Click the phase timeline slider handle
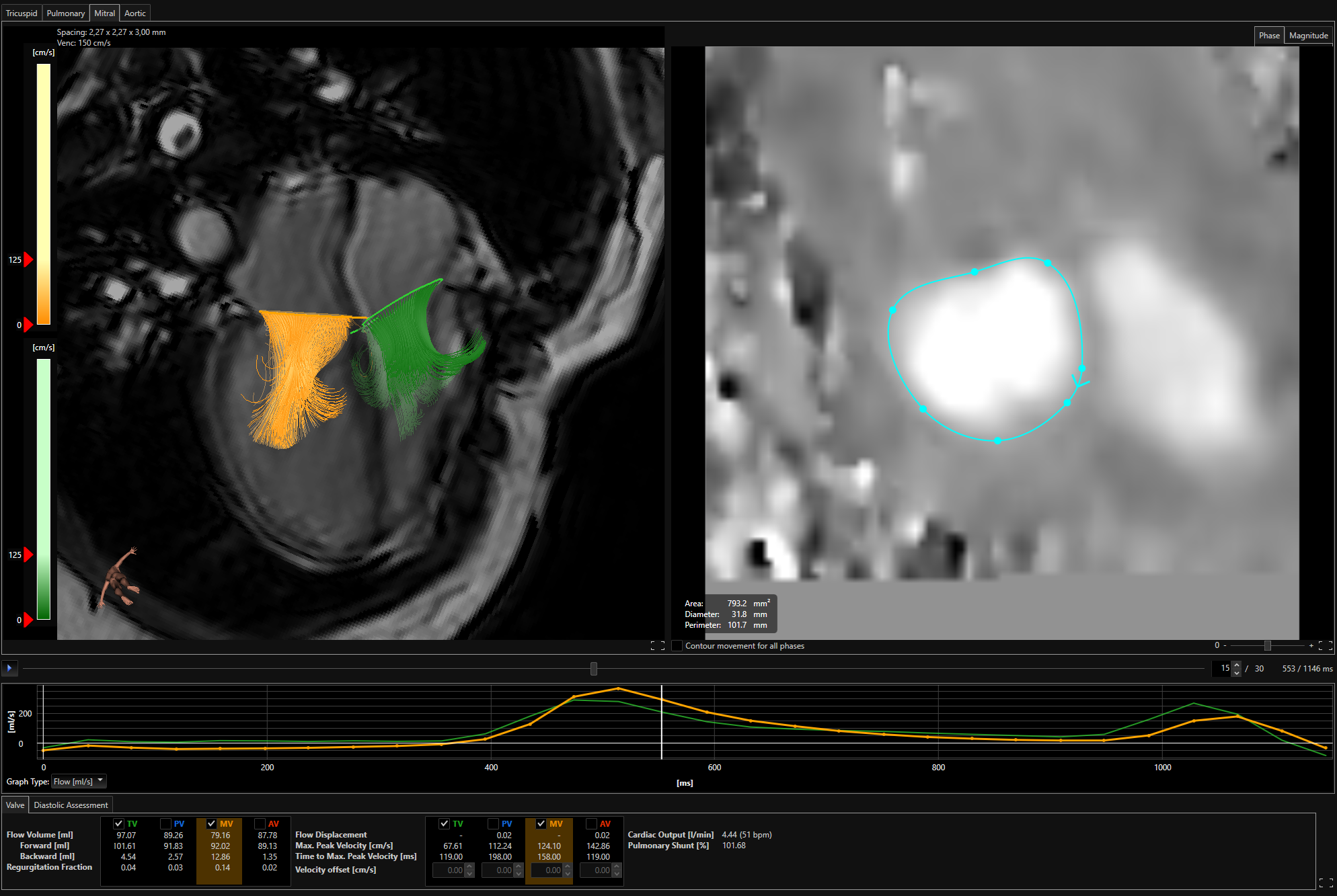This screenshot has width=1337, height=896. pyautogui.click(x=593, y=669)
